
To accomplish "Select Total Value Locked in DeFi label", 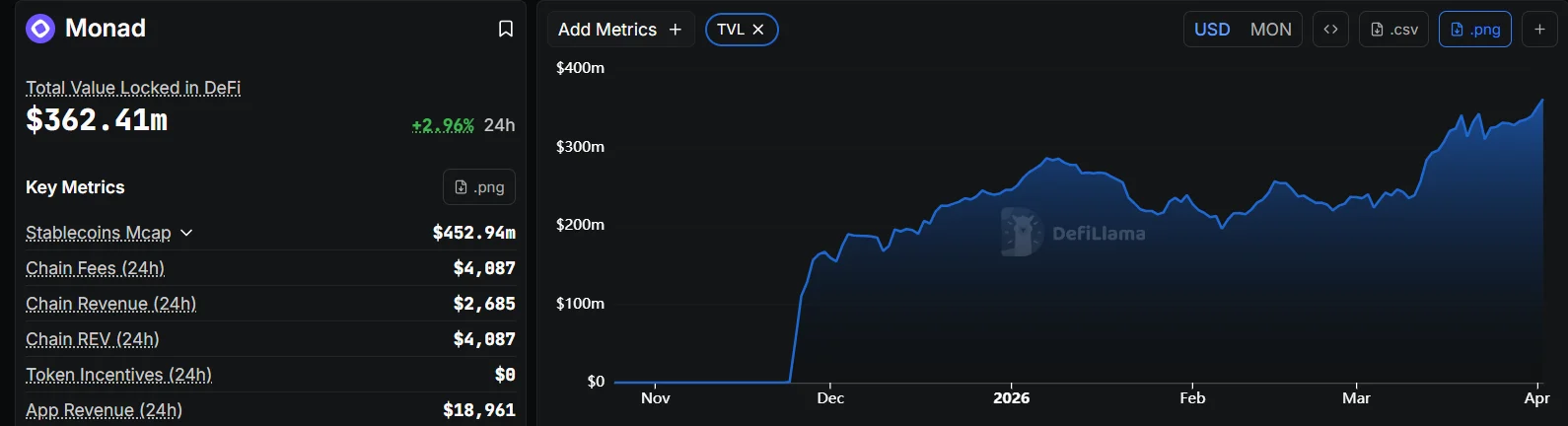I will click(133, 88).
